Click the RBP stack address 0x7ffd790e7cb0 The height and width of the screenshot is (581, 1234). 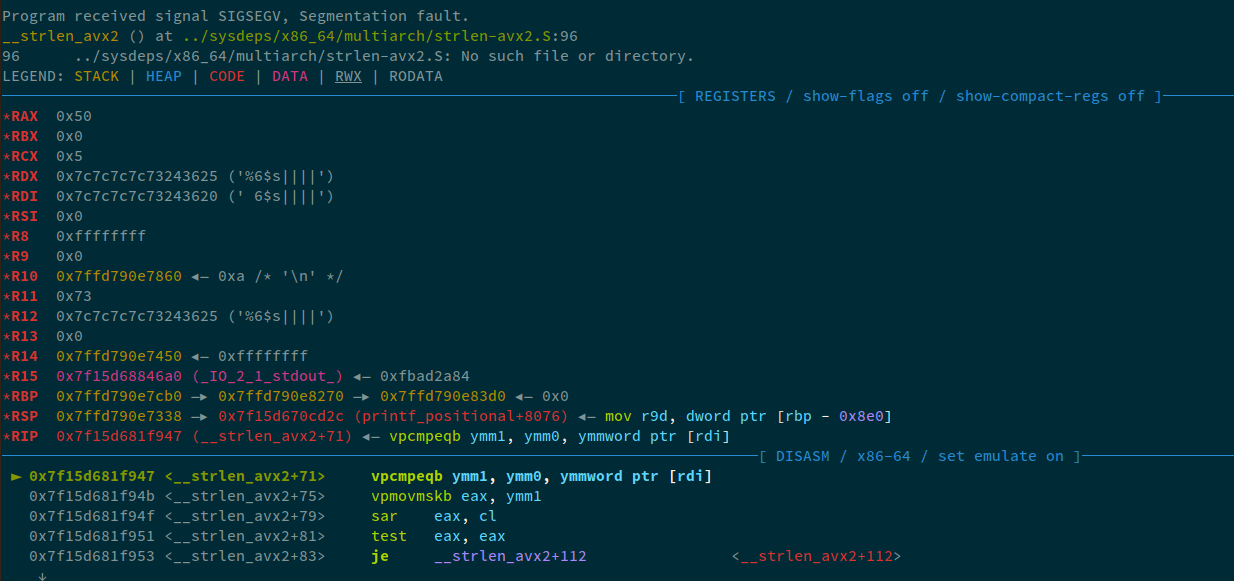tap(119, 396)
